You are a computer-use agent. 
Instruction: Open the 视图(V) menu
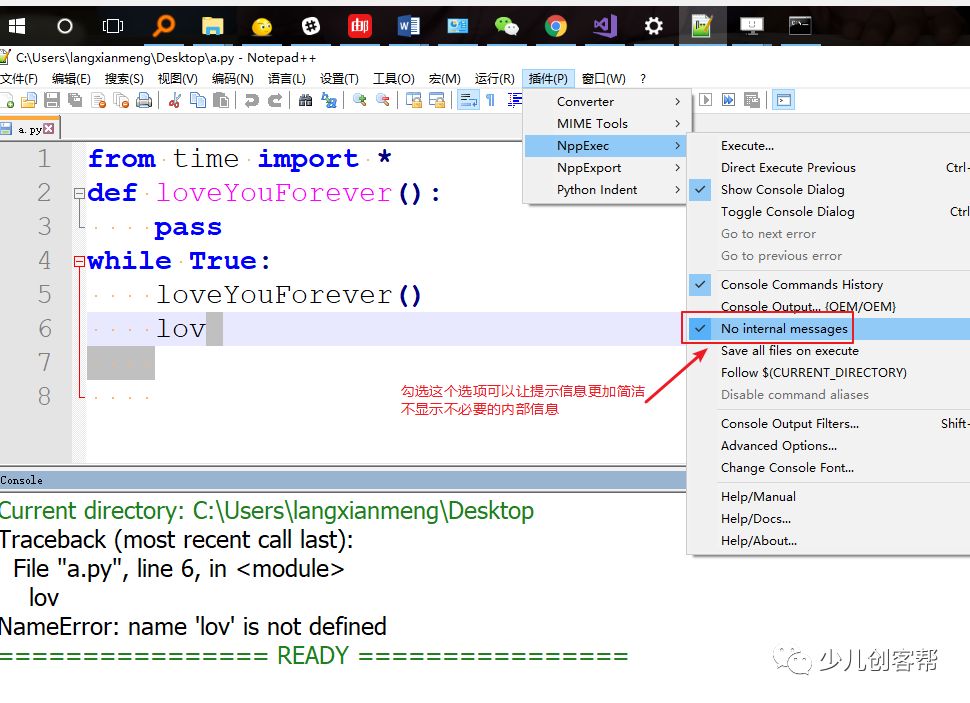click(178, 79)
